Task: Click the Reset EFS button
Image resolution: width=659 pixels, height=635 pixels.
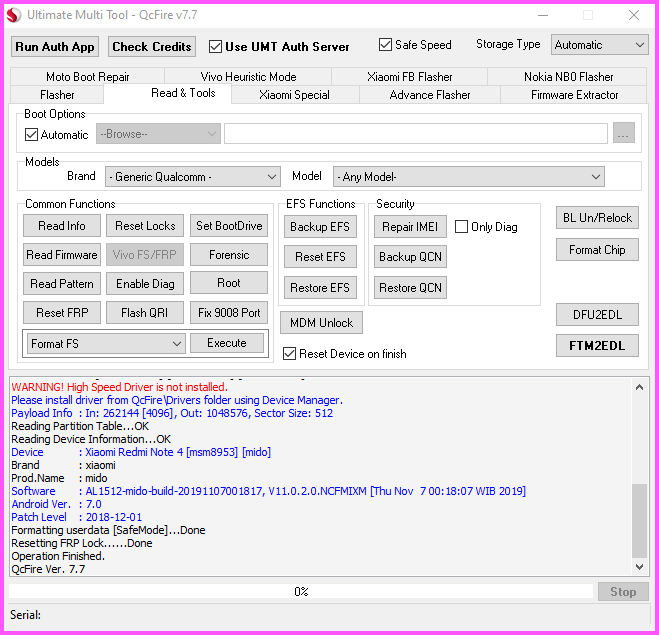Action: pos(320,257)
